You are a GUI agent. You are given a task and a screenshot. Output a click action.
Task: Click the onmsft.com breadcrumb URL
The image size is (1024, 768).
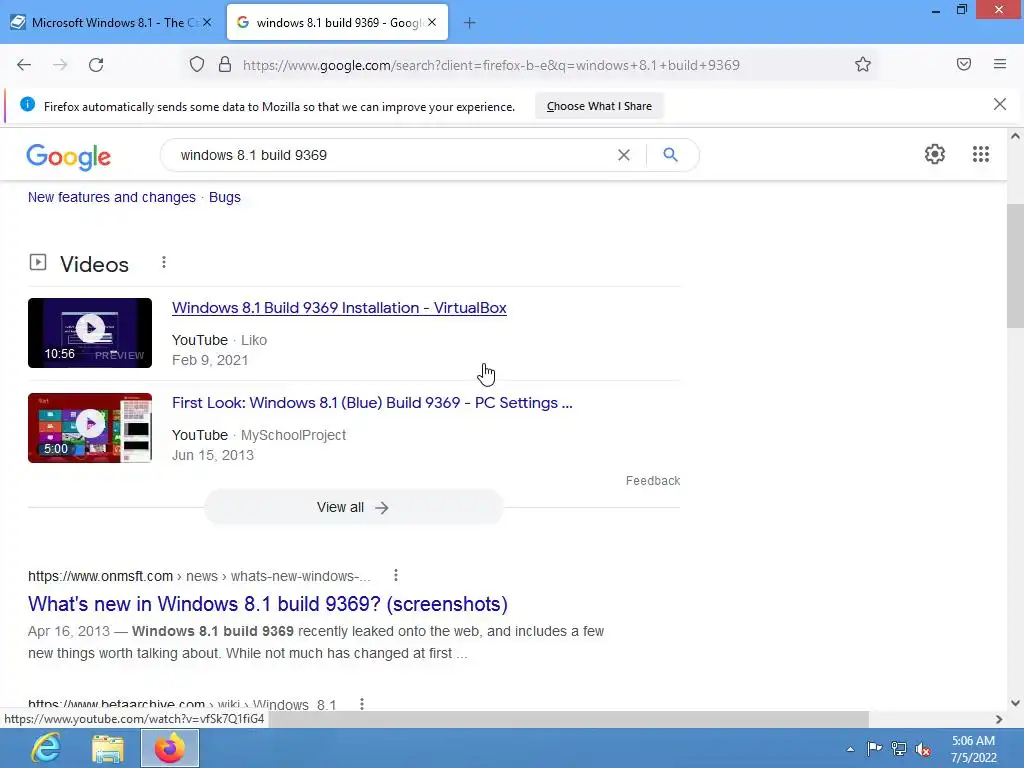(x=199, y=576)
